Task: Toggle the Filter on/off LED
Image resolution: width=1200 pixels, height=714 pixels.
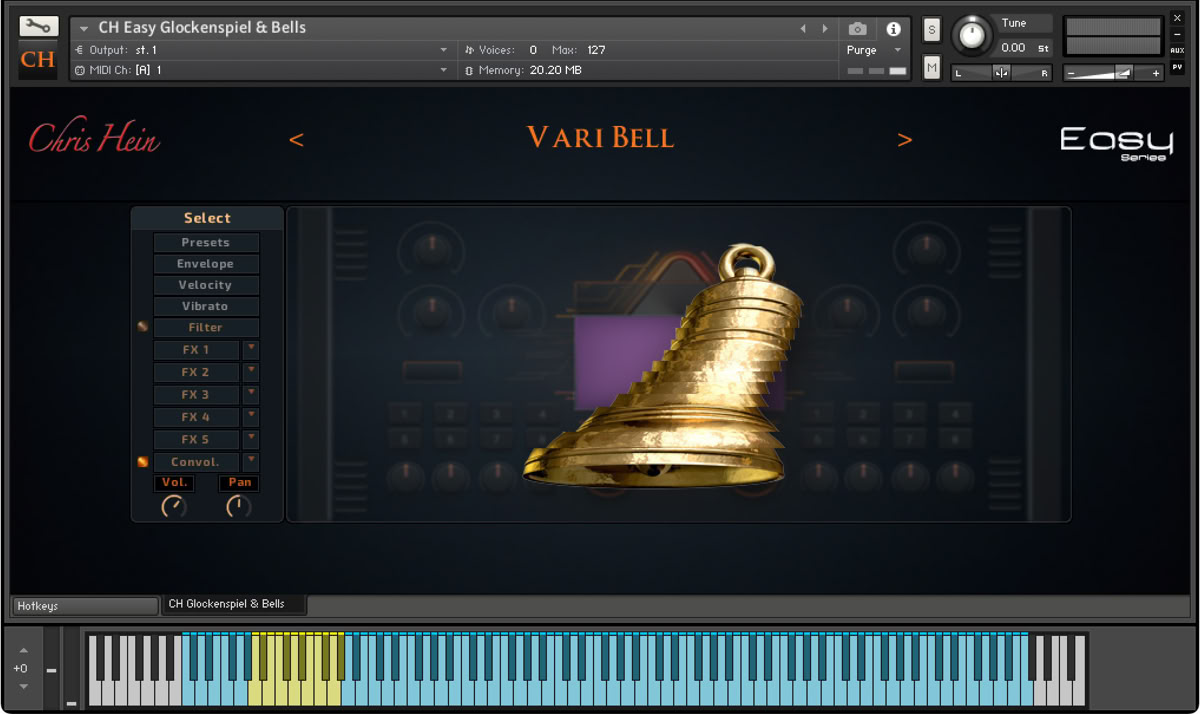Action: coord(142,327)
